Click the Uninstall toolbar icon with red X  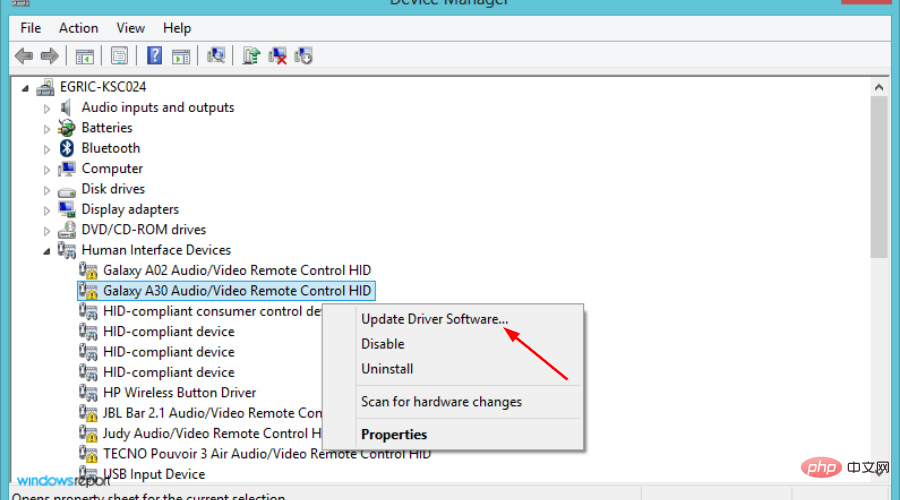[277, 56]
